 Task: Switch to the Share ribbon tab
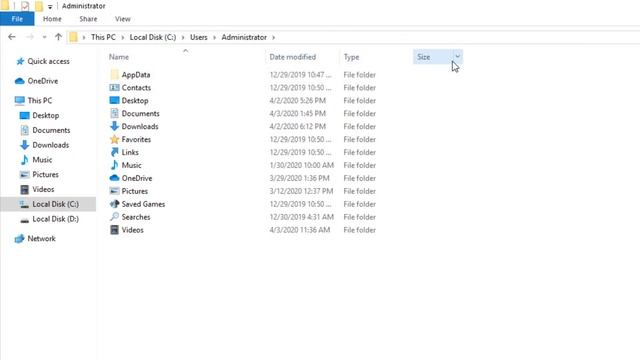88,19
